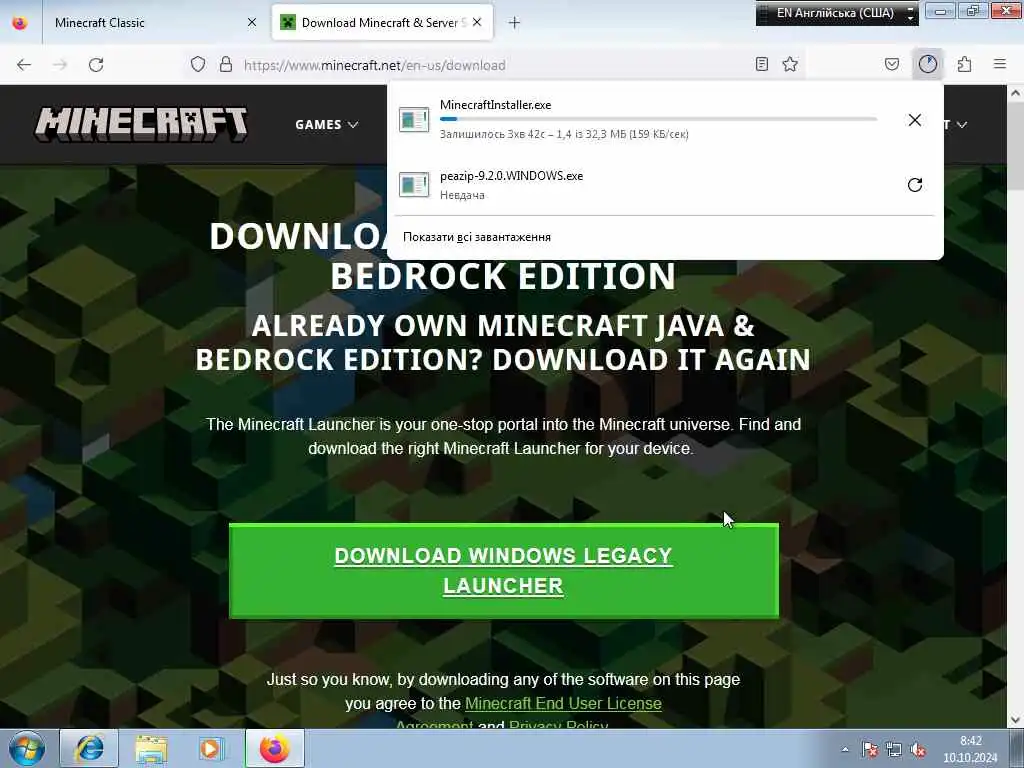
Task: Toggle the Firefox downloads panel button
Action: (928, 64)
